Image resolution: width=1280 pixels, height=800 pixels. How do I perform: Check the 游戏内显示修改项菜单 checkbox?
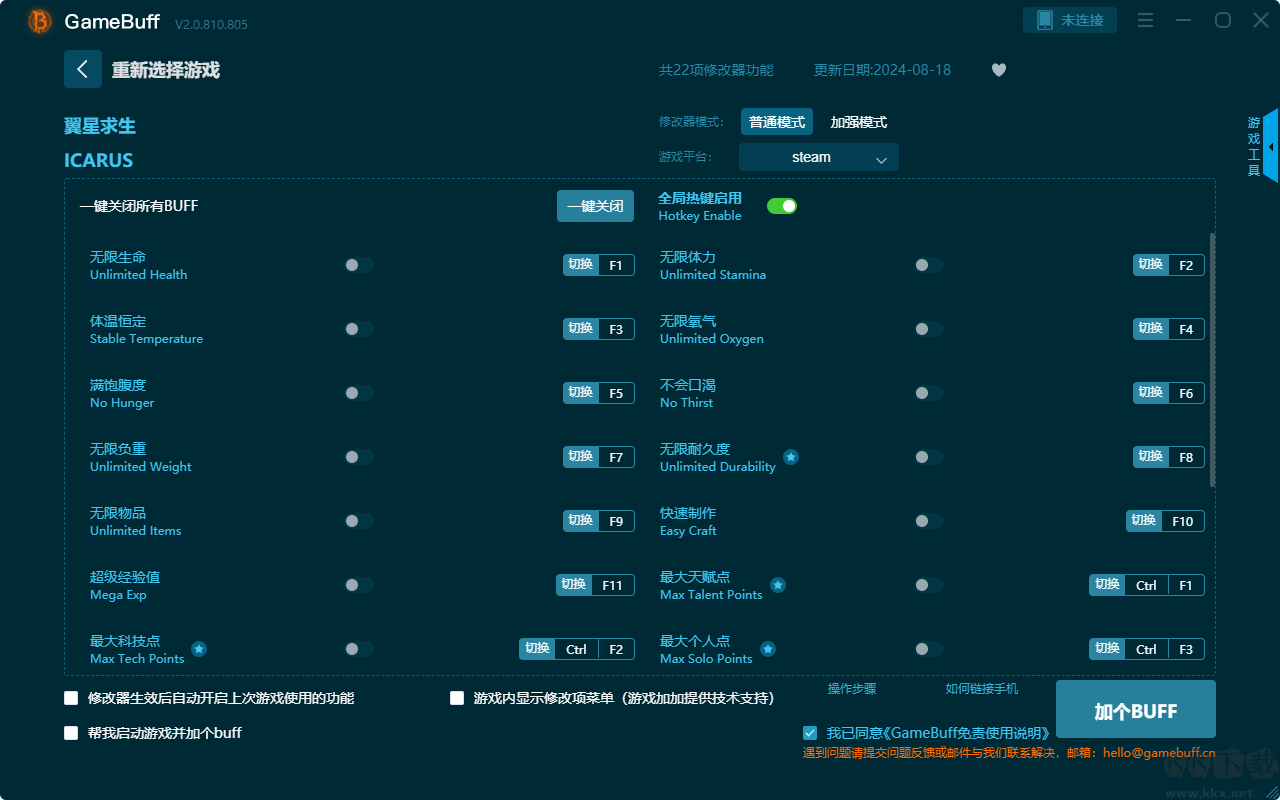[x=457, y=698]
